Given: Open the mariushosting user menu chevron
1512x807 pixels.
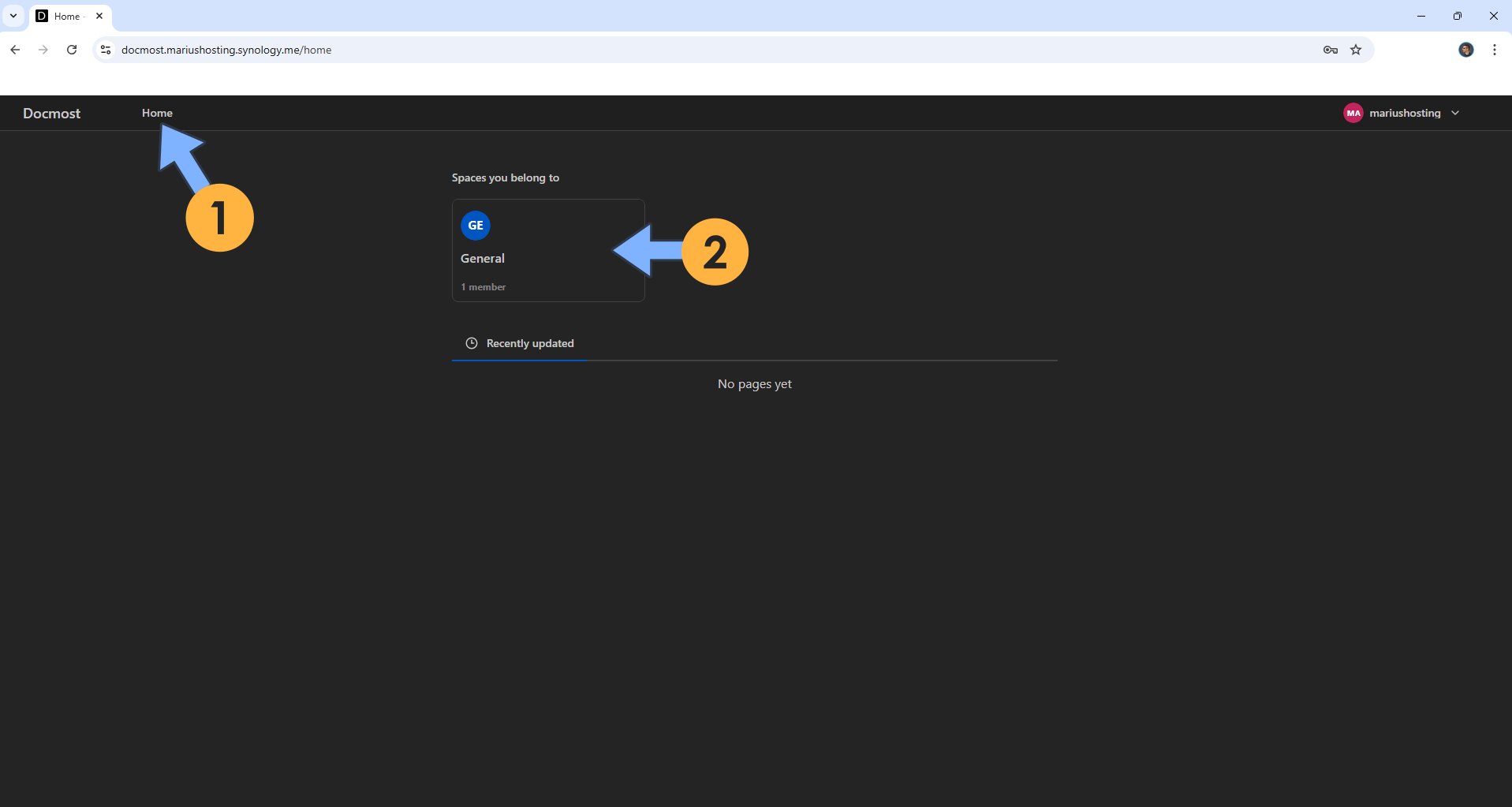Looking at the screenshot, I should coord(1455,113).
